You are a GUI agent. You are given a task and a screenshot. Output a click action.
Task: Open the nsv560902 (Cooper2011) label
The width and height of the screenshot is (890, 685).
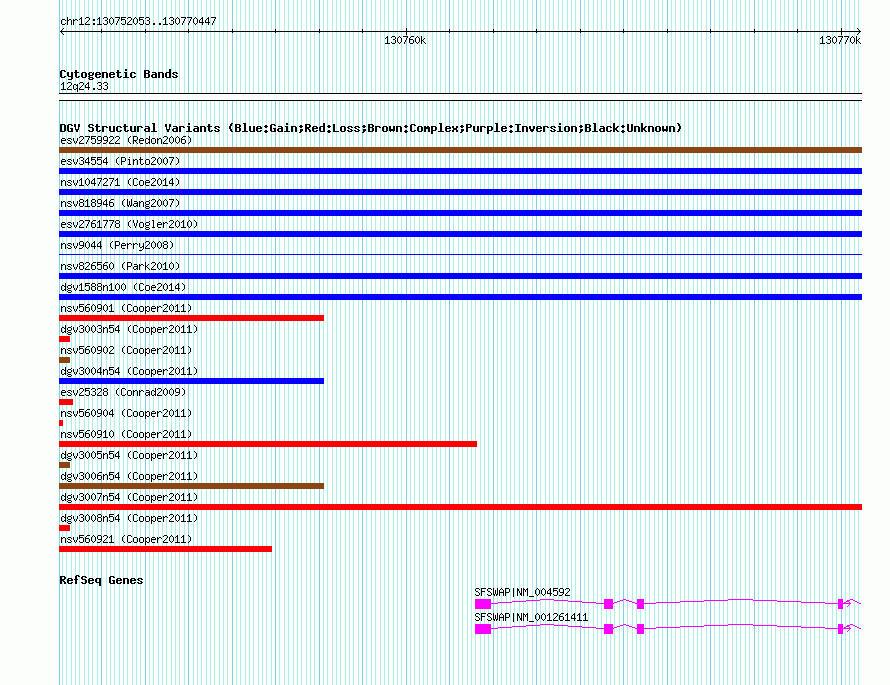pyautogui.click(x=126, y=350)
